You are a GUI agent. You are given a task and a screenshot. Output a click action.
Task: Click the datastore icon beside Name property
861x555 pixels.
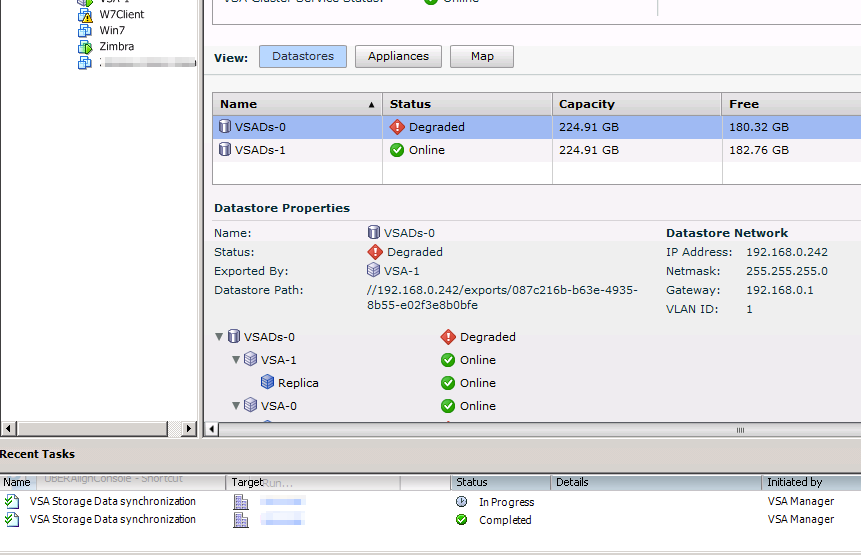tap(373, 232)
